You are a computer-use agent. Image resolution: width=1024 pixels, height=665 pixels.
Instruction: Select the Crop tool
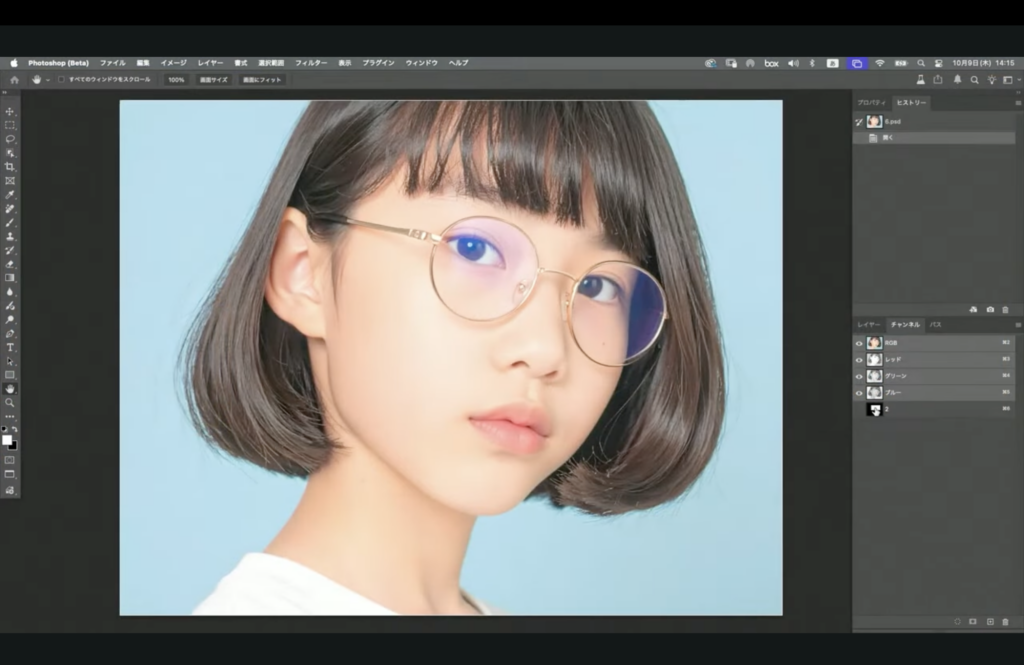(10, 167)
